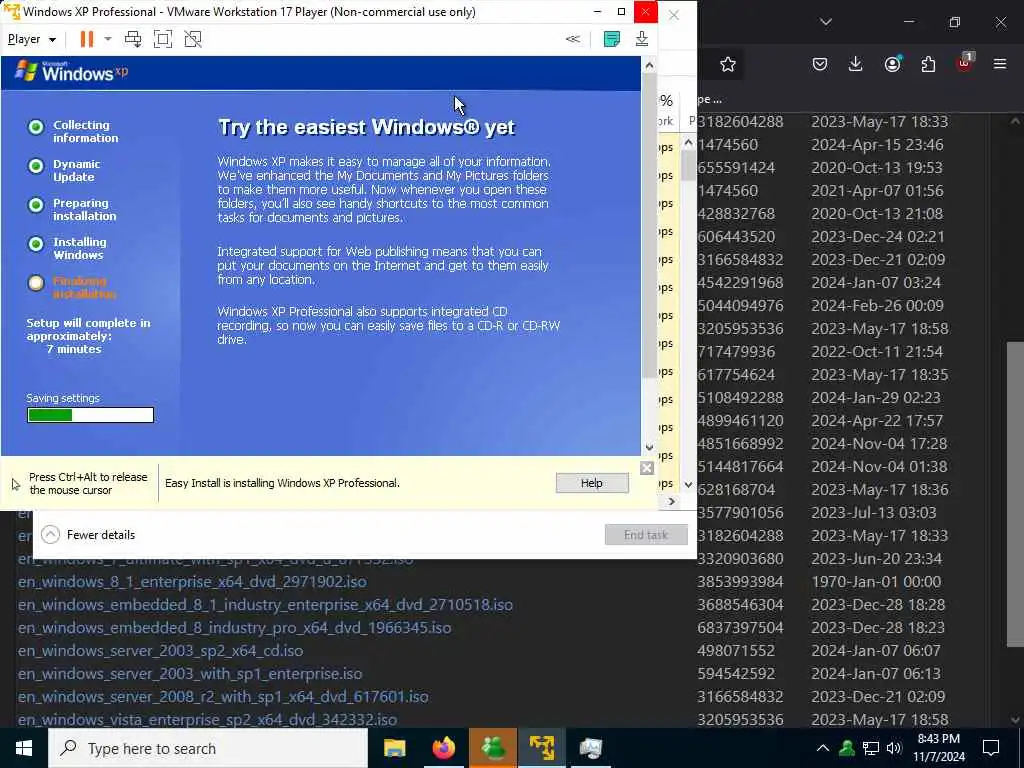Click the Installing Windows step indicator
The width and height of the screenshot is (1024, 768).
click(x=37, y=244)
